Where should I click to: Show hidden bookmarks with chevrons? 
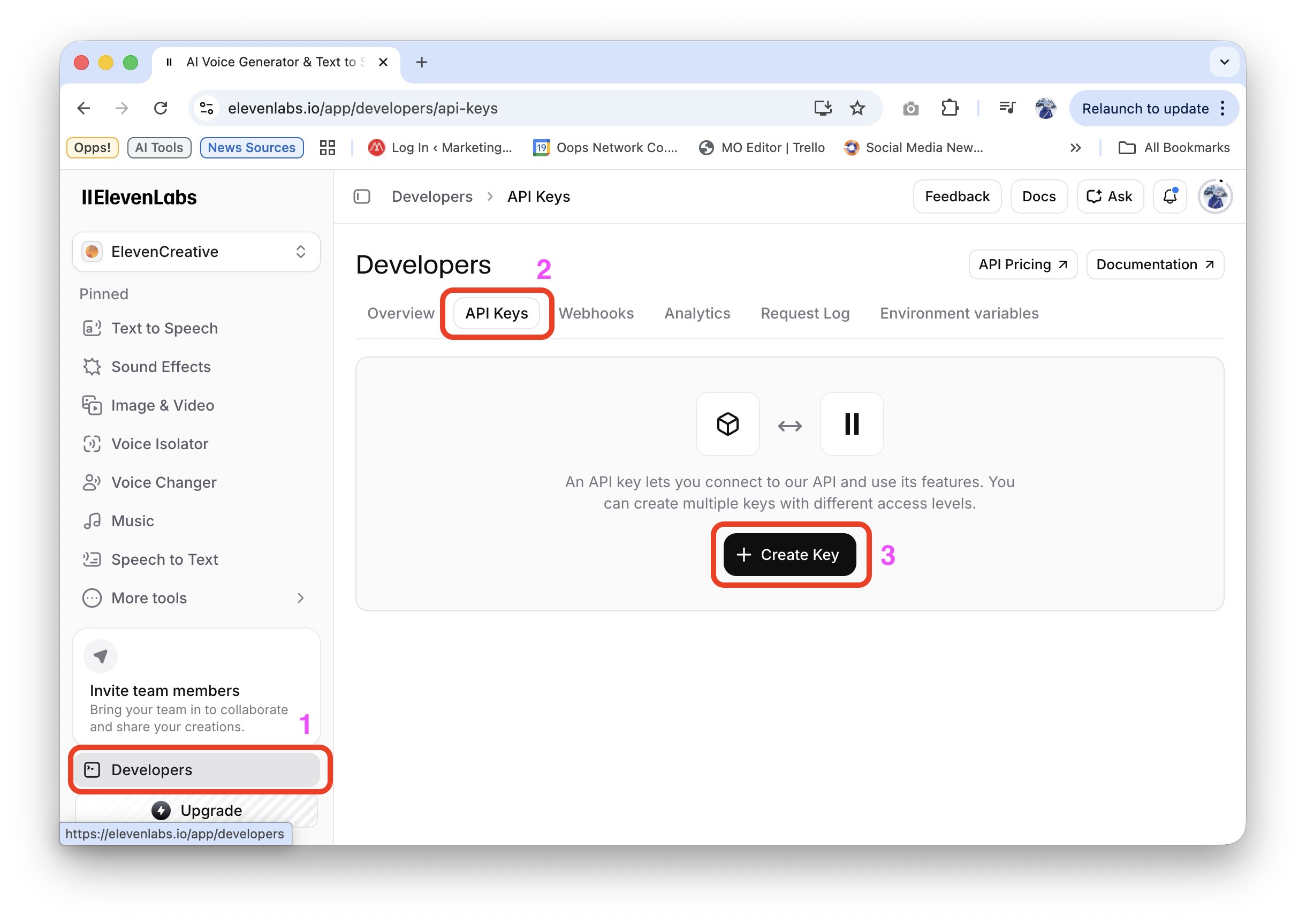pos(1075,148)
